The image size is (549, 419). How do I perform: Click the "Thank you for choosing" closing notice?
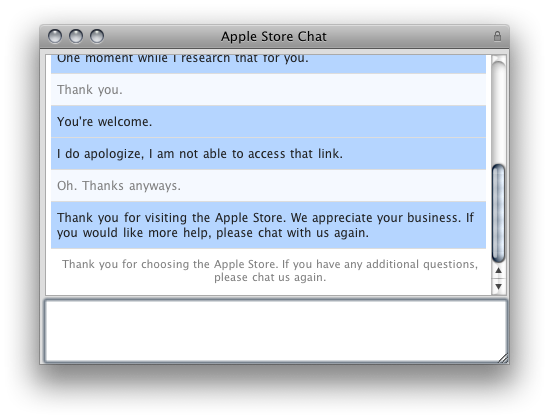tap(270, 271)
